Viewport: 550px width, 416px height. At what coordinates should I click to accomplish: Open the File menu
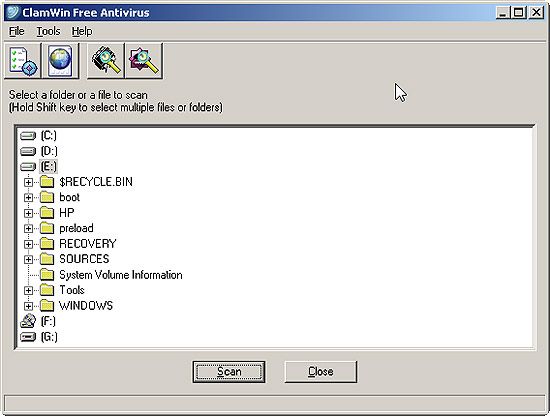pyautogui.click(x=16, y=31)
